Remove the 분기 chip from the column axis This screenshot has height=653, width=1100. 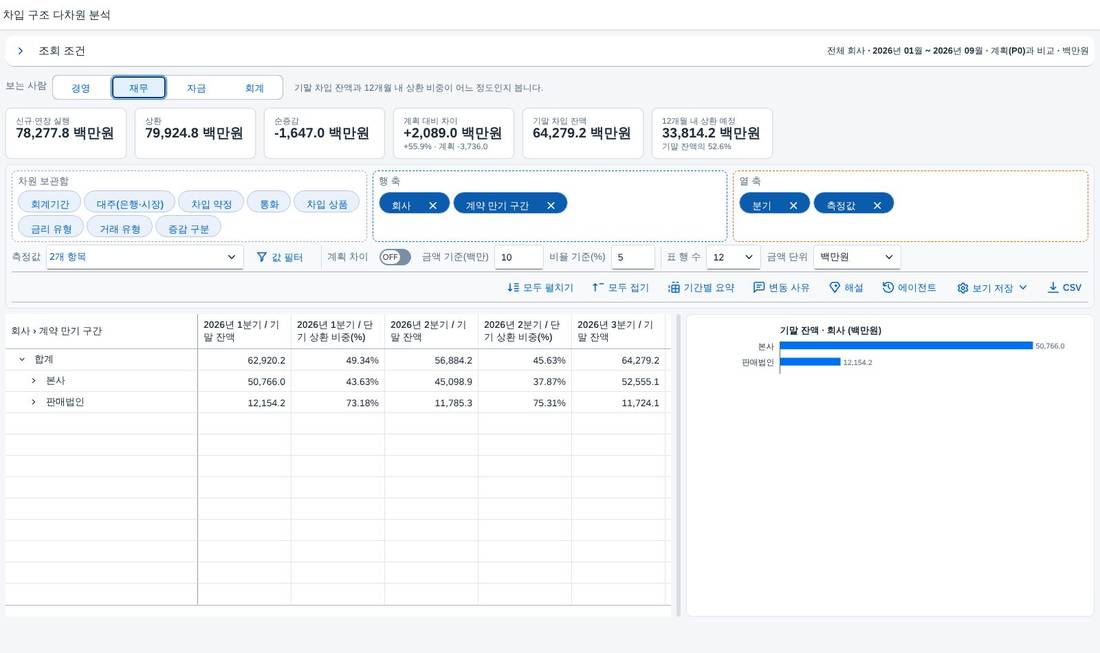pos(793,206)
